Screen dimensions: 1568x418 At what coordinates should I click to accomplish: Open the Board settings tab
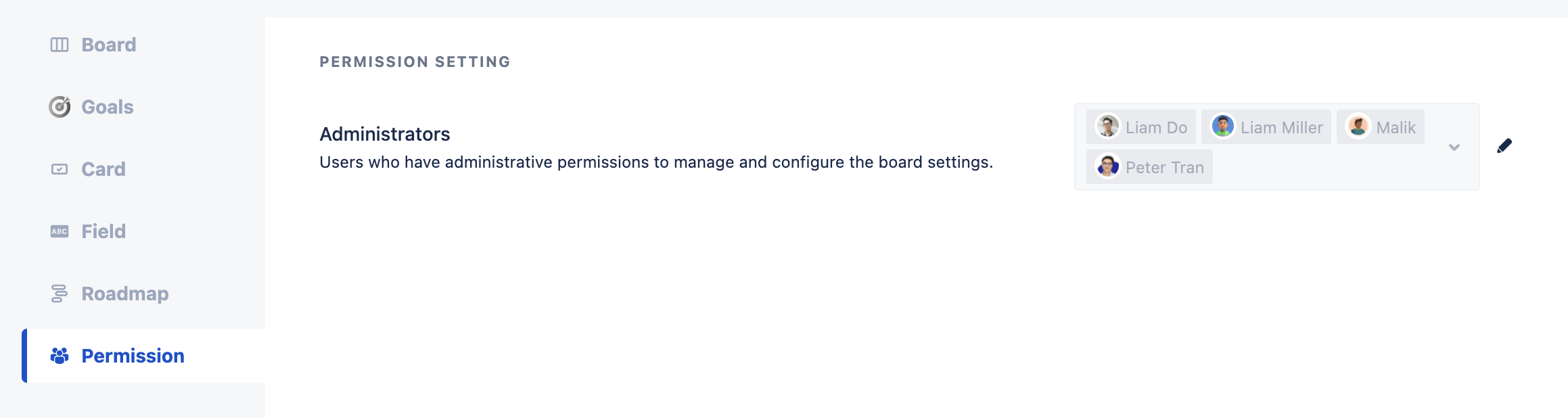108,45
